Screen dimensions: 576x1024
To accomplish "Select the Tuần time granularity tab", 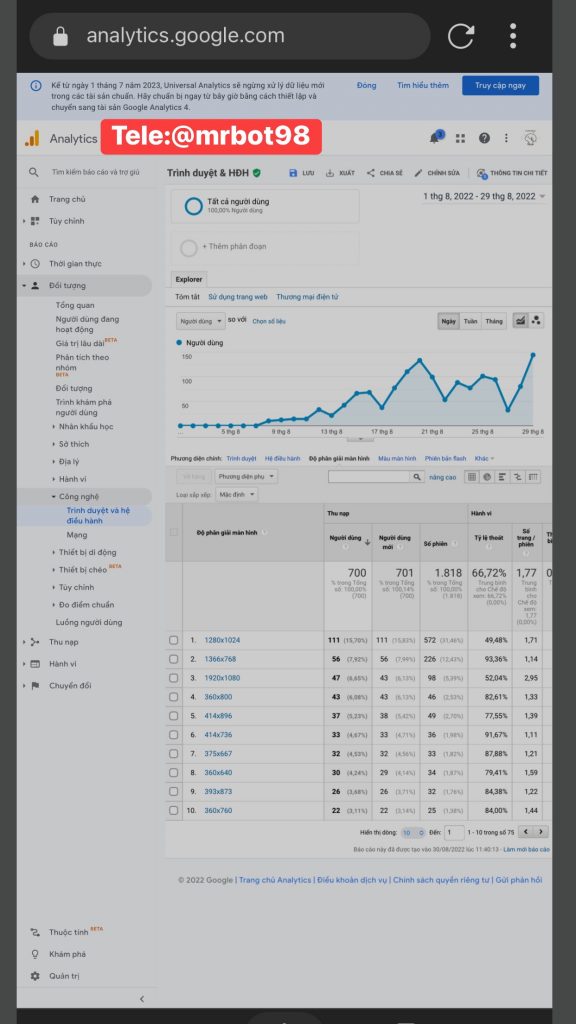I will point(470,321).
